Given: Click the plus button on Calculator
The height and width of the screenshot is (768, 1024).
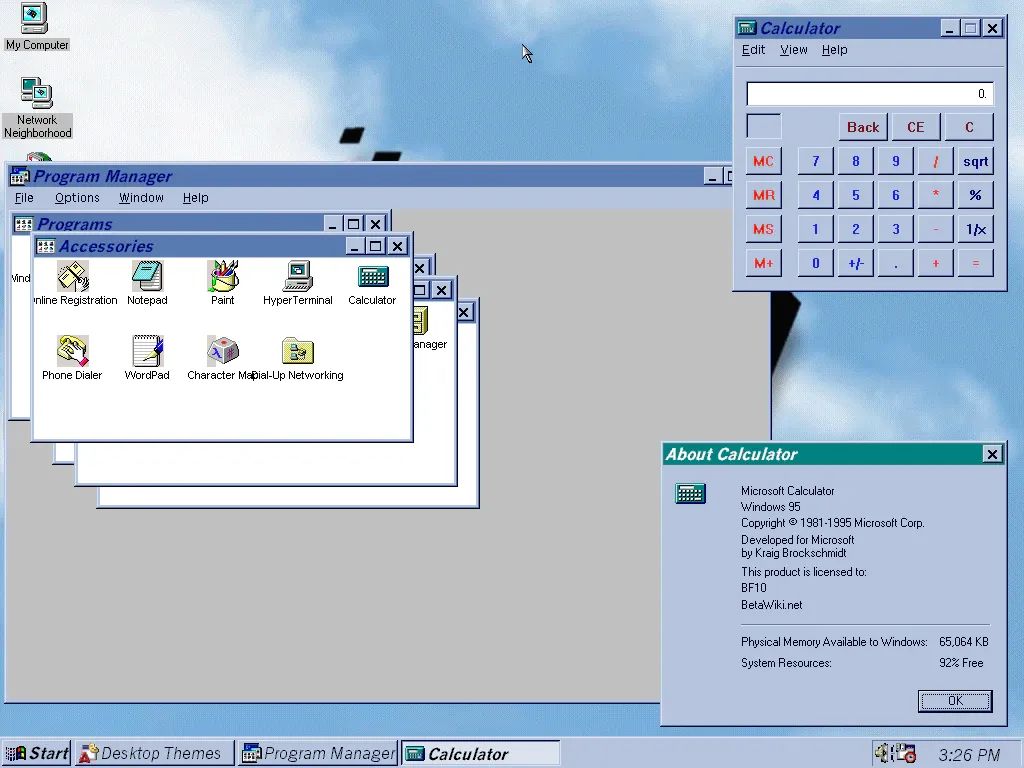Looking at the screenshot, I should point(935,263).
